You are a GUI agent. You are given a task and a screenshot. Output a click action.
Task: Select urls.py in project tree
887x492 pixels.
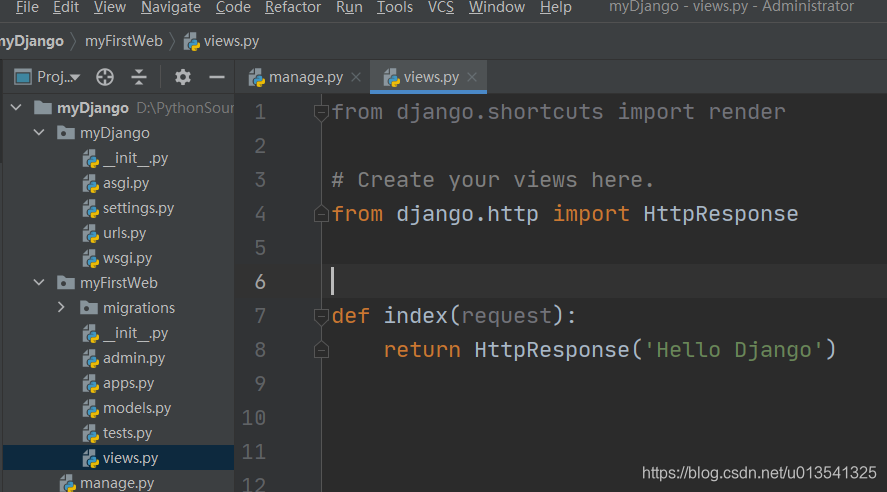click(x=124, y=233)
